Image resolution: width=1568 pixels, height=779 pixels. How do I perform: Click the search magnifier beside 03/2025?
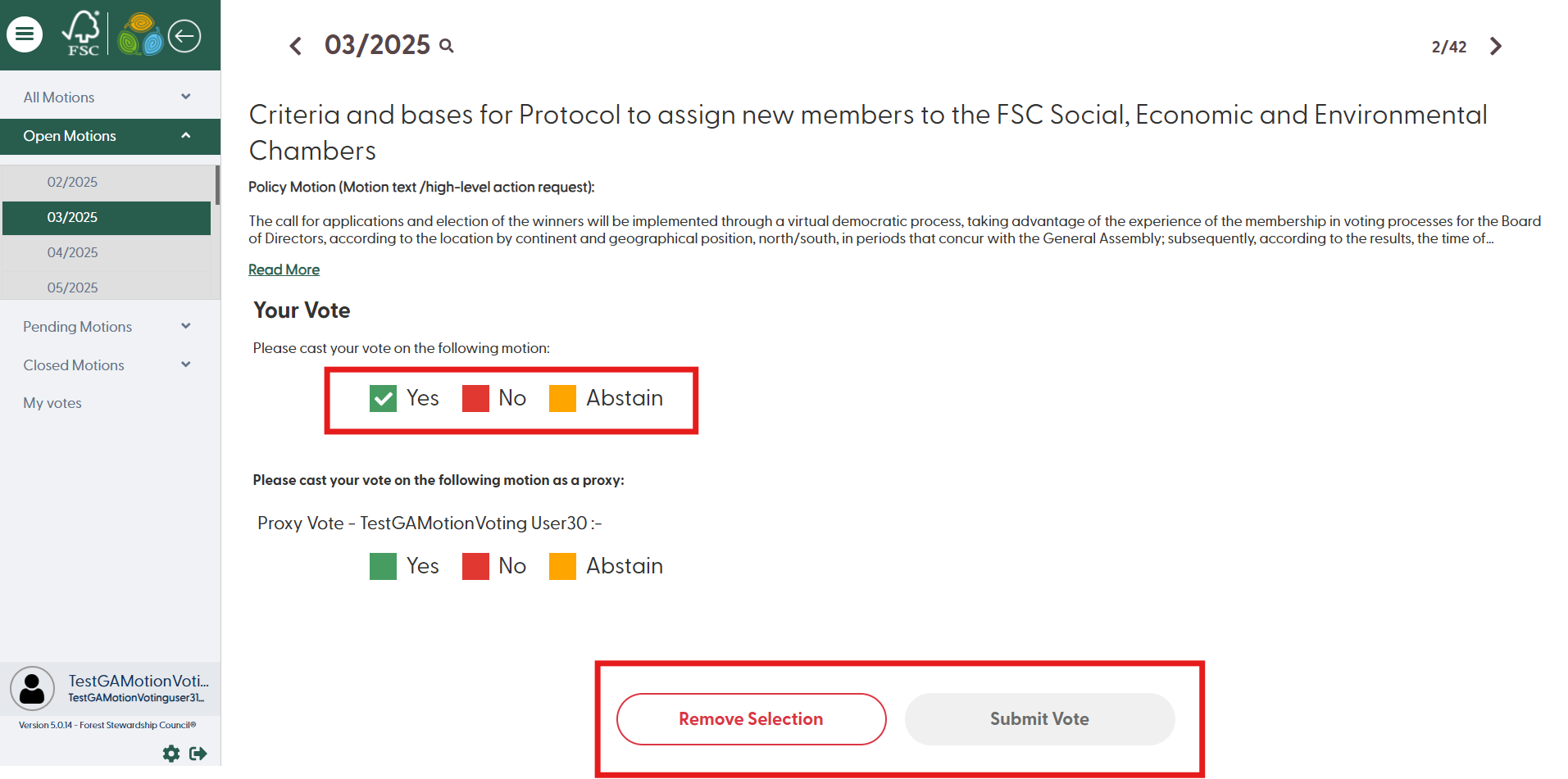pyautogui.click(x=447, y=46)
